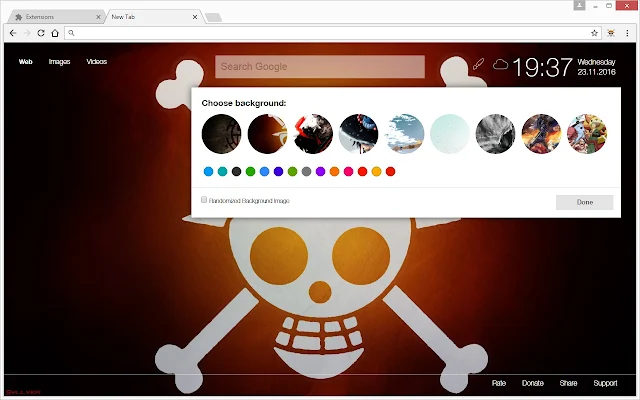
Task: Reload the current page
Action: [x=41, y=33]
